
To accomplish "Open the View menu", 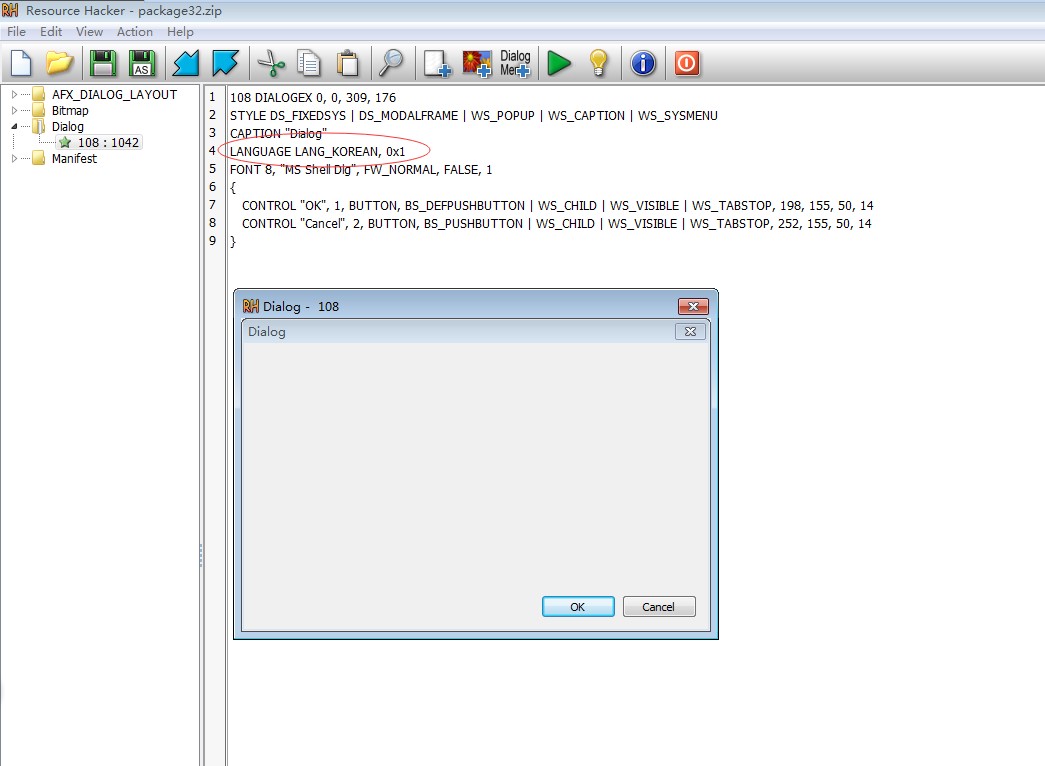I will point(89,31).
